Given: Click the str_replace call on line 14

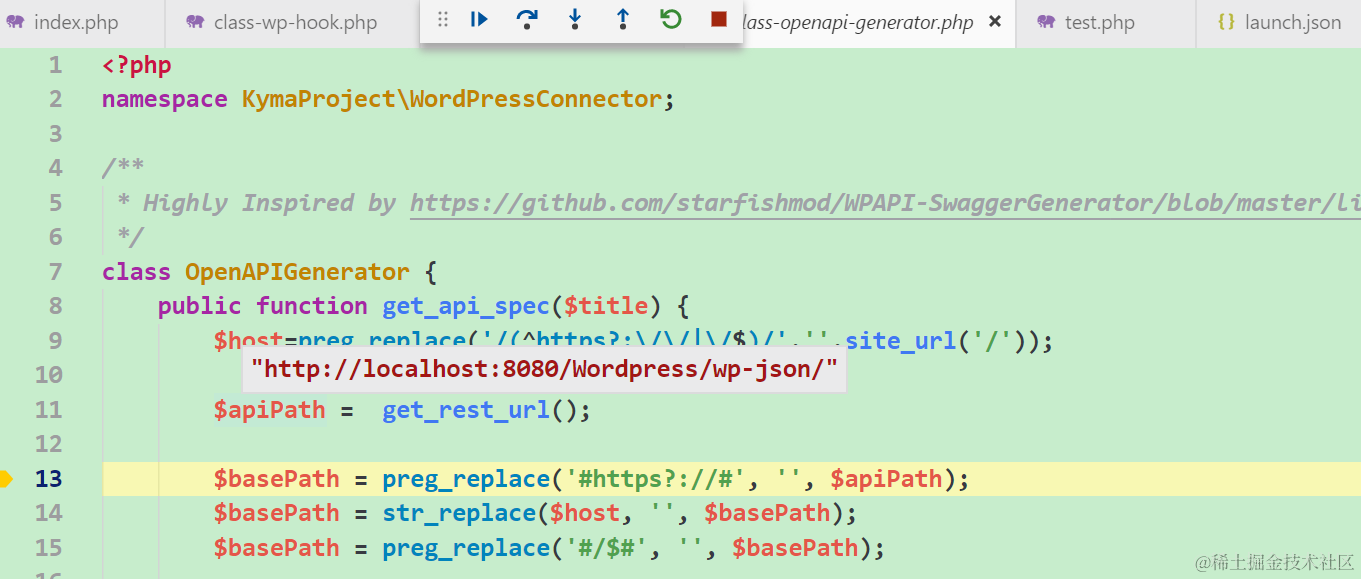Looking at the screenshot, I should pos(460,514).
